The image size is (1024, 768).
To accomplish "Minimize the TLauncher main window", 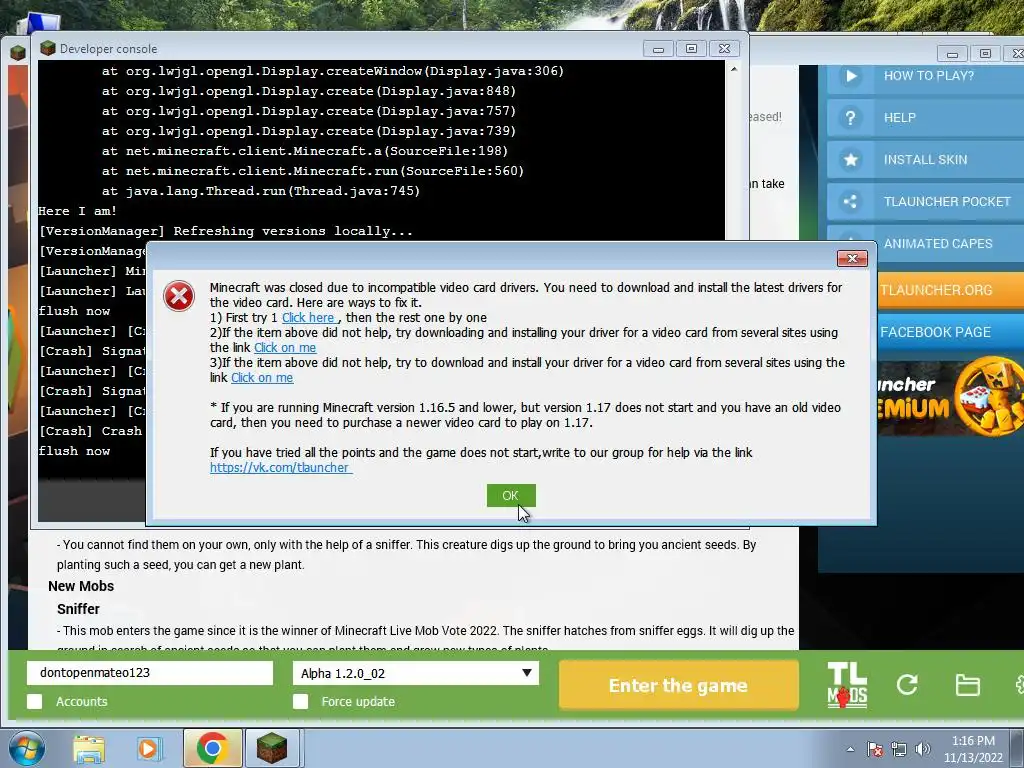I will point(952,54).
